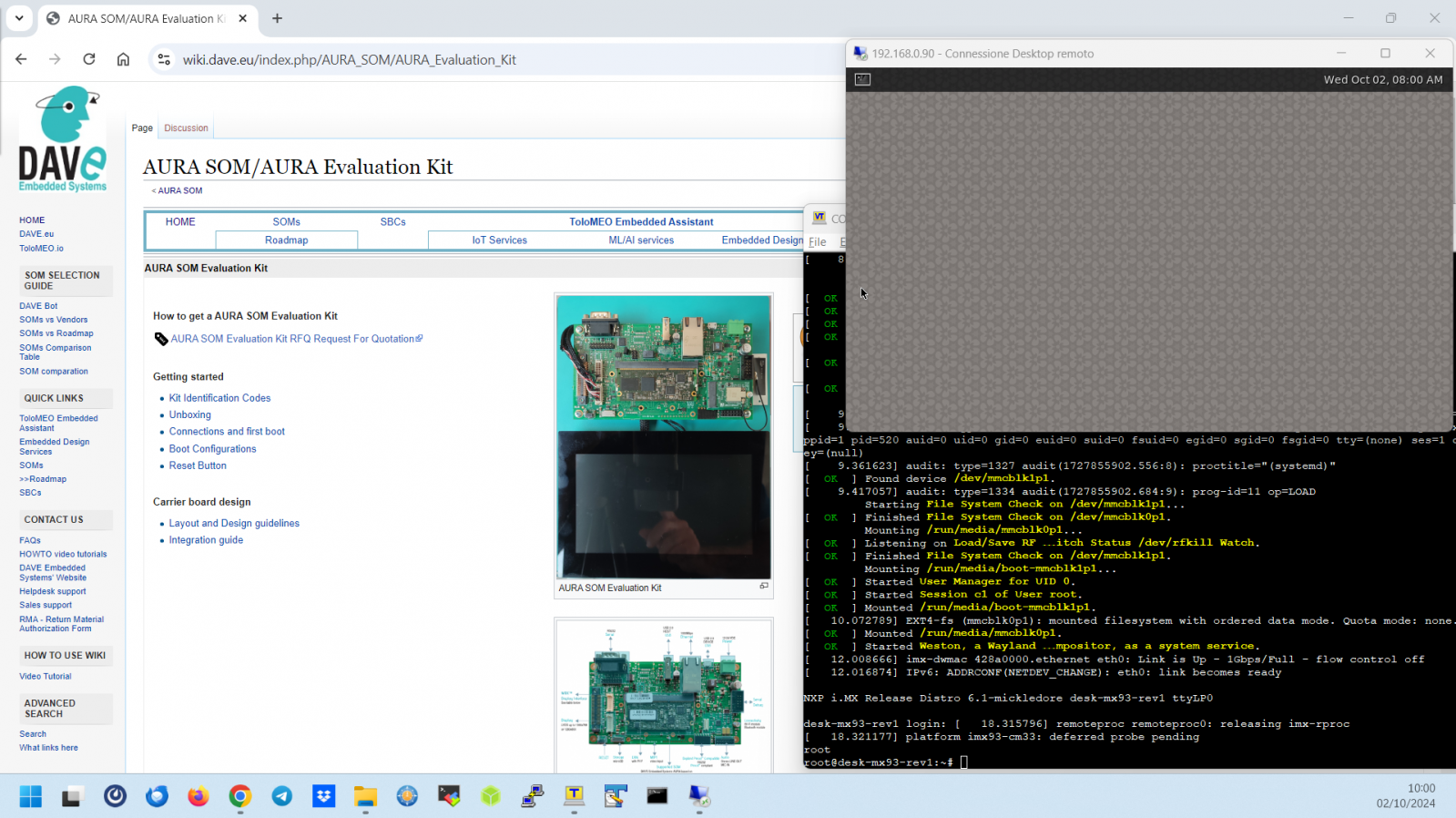This screenshot has width=1456, height=818.
Task: Launch Telegram from the taskbar
Action: (x=281, y=796)
